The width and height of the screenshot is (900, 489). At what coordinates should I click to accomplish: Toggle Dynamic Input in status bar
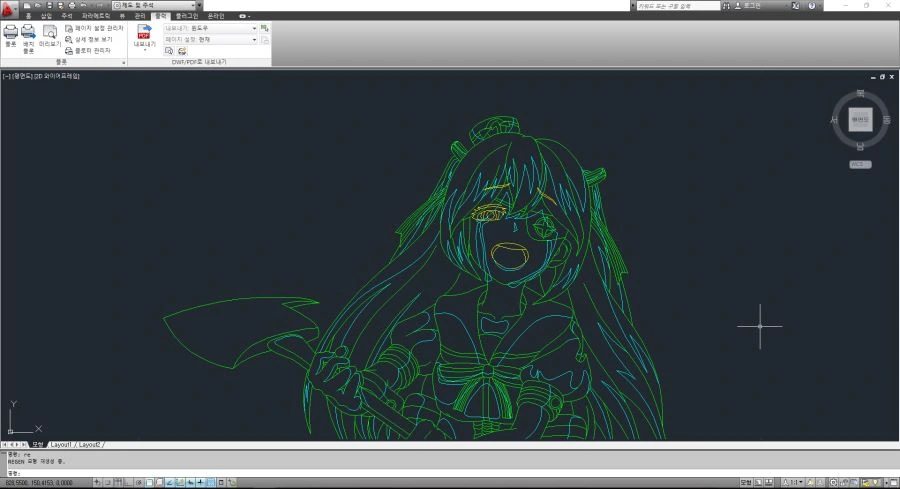coord(190,483)
